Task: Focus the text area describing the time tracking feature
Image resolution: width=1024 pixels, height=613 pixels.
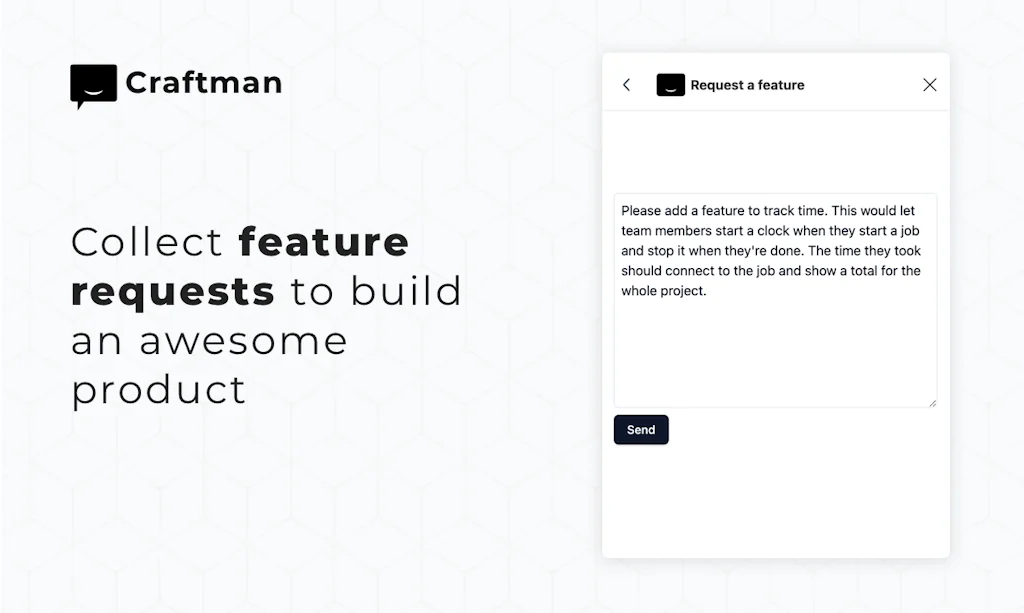Action: pyautogui.click(x=775, y=300)
